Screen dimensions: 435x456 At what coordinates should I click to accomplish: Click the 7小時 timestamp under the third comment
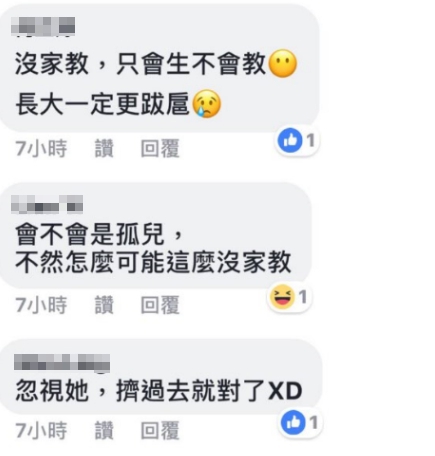41,430
